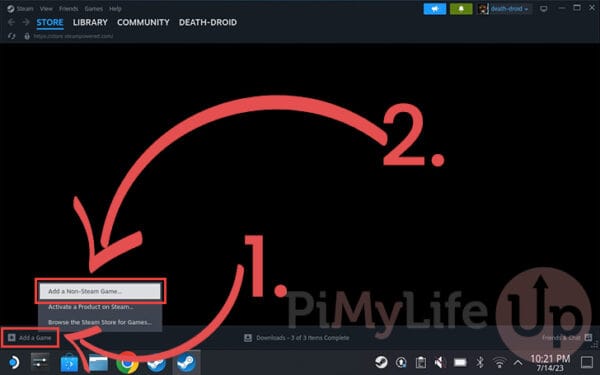
Task: Open System Settings sliders icon in taskbar
Action: click(40, 362)
